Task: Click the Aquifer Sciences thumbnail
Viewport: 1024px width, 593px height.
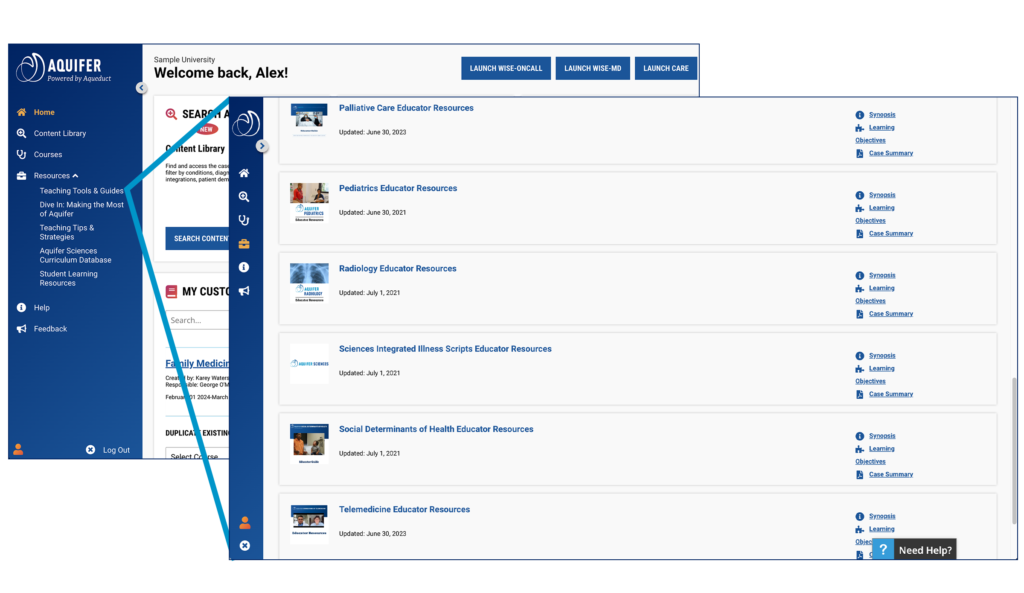Action: pos(309,363)
